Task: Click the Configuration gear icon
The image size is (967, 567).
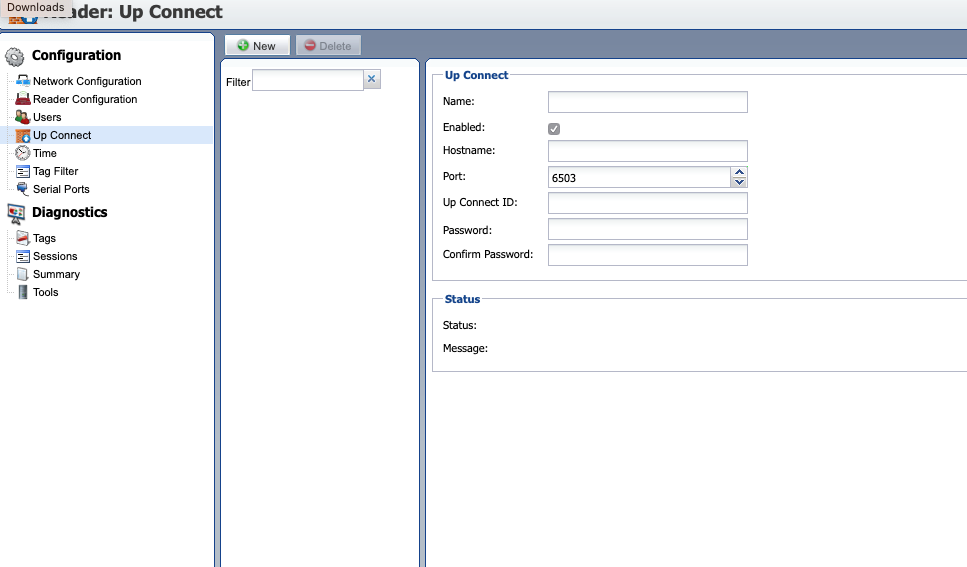Action: [x=15, y=57]
